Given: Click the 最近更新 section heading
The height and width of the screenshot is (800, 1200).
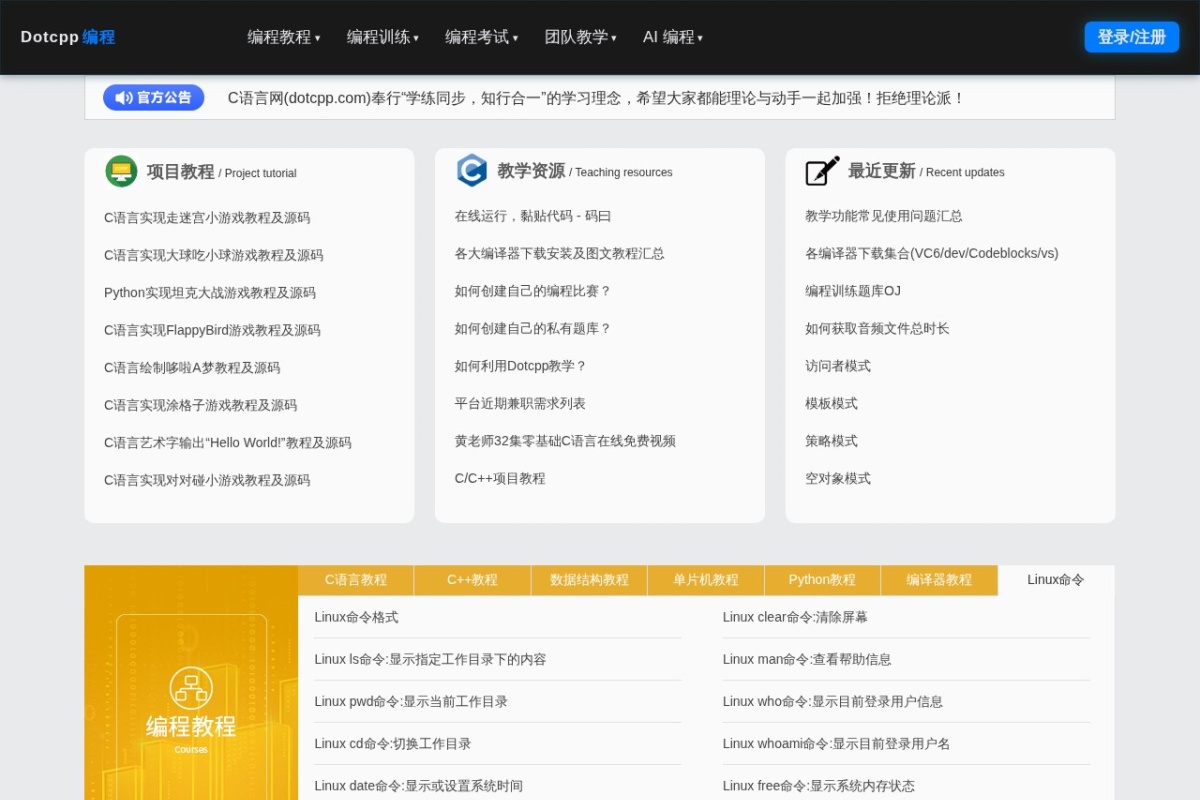Looking at the screenshot, I should [x=882, y=171].
